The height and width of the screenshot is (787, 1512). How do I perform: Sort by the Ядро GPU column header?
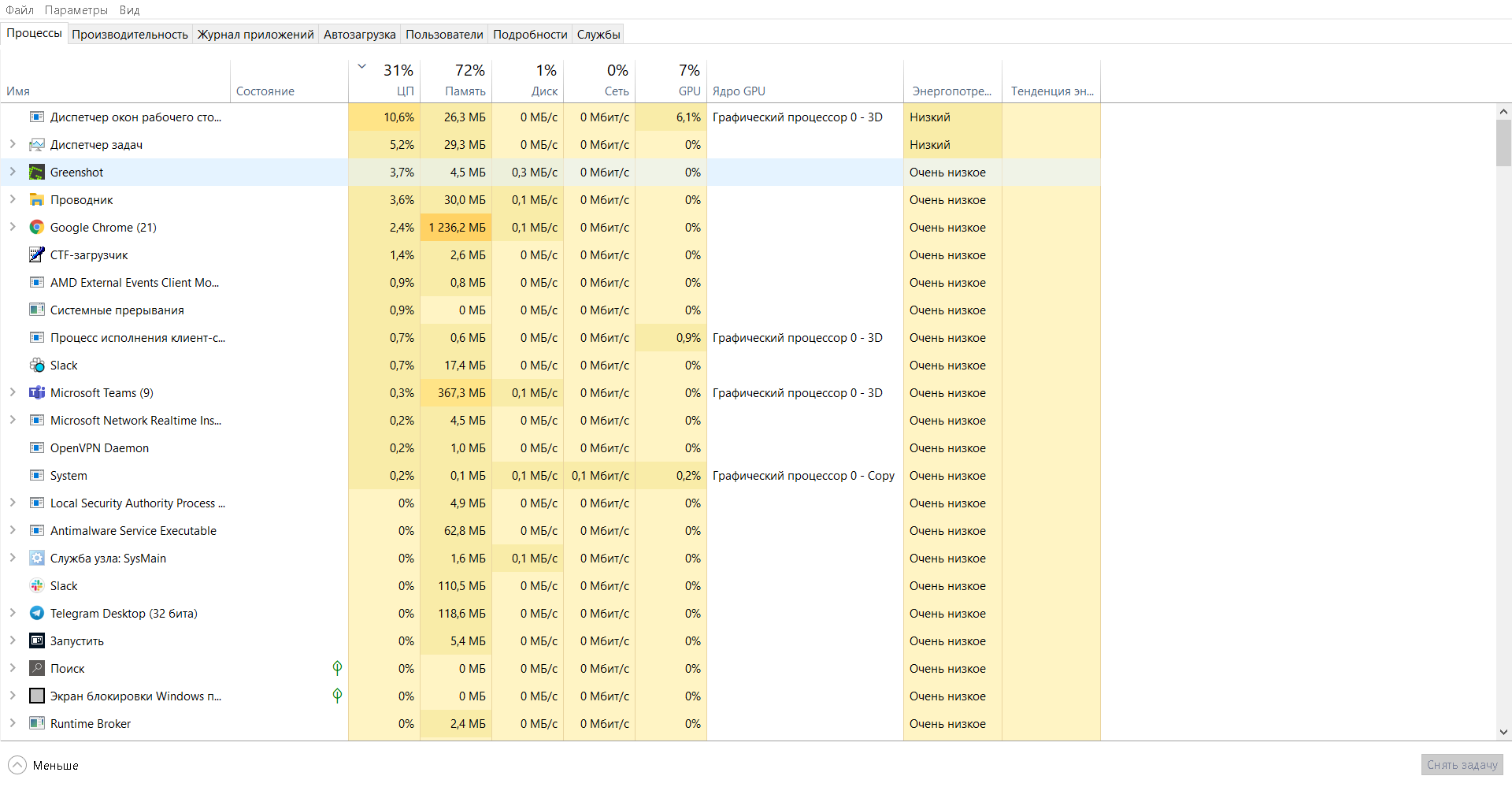tap(805, 81)
